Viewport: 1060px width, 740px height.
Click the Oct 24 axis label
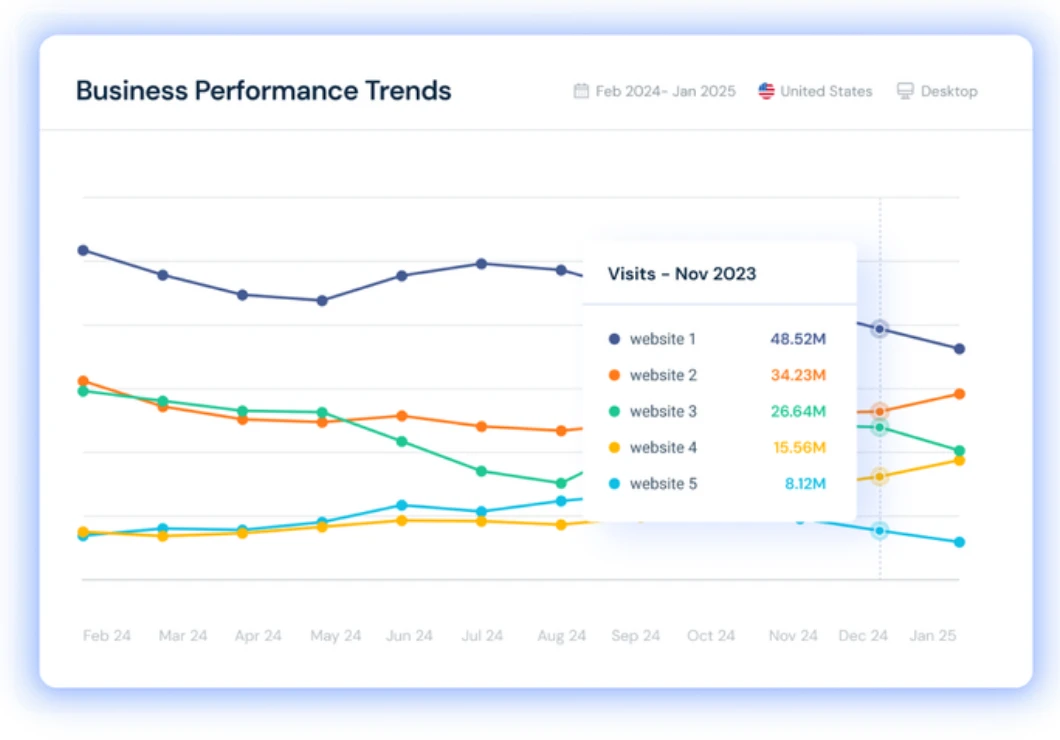(710, 635)
